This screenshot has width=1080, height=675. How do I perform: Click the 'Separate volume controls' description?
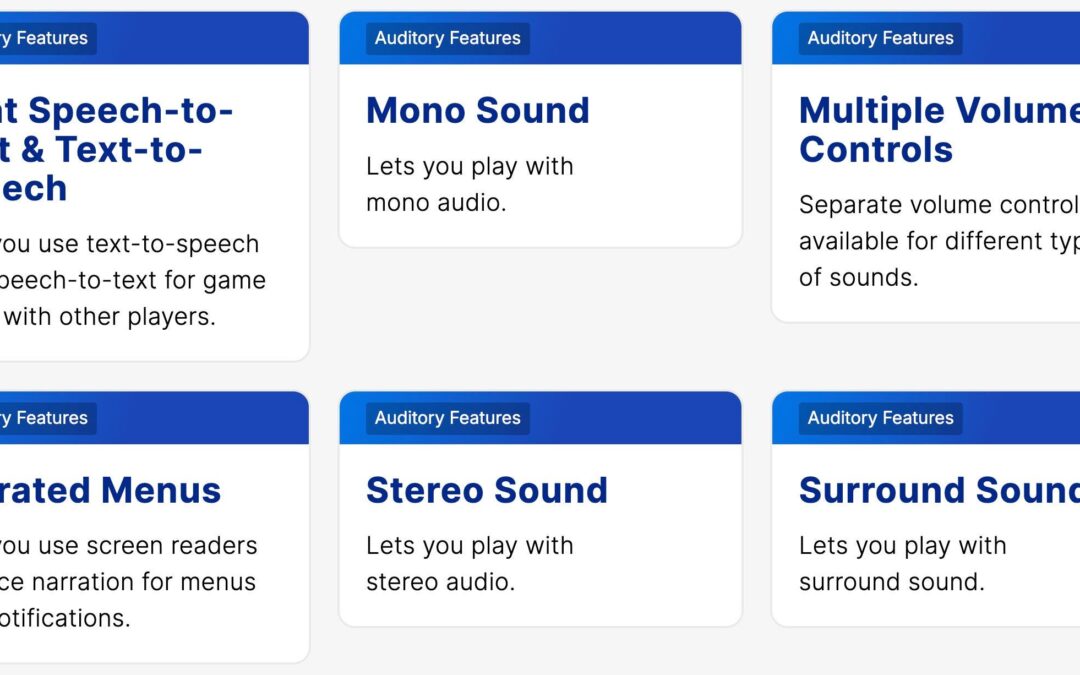click(x=939, y=241)
